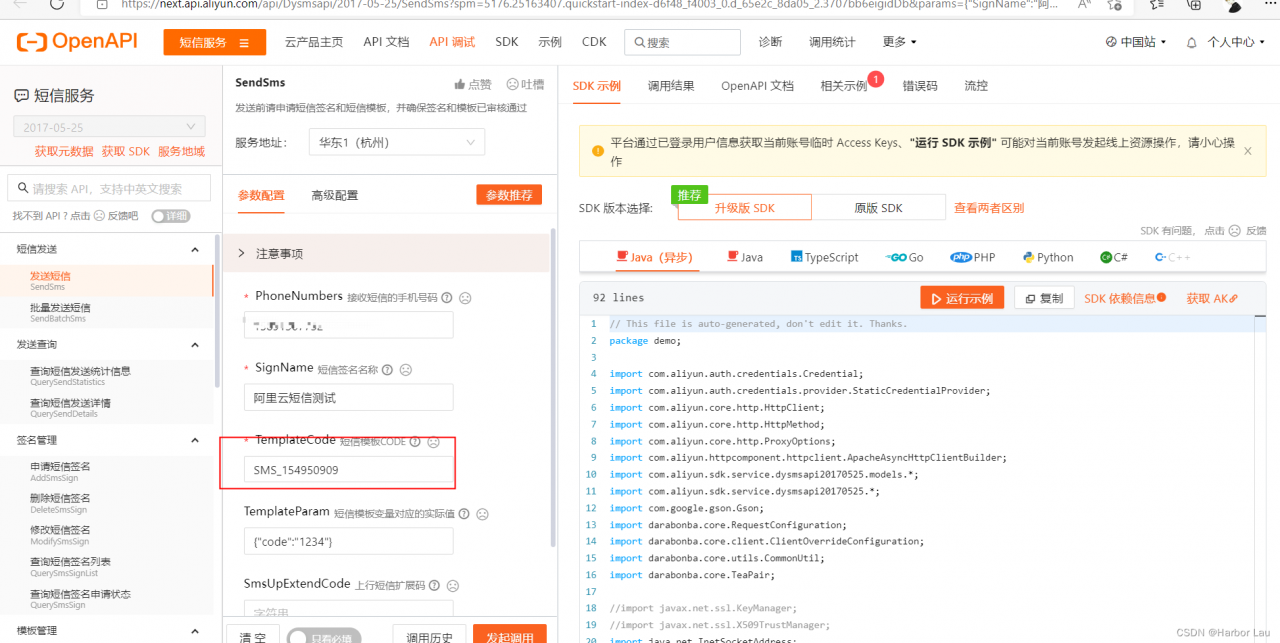Open the 个人中心 dropdown

tap(1237, 42)
